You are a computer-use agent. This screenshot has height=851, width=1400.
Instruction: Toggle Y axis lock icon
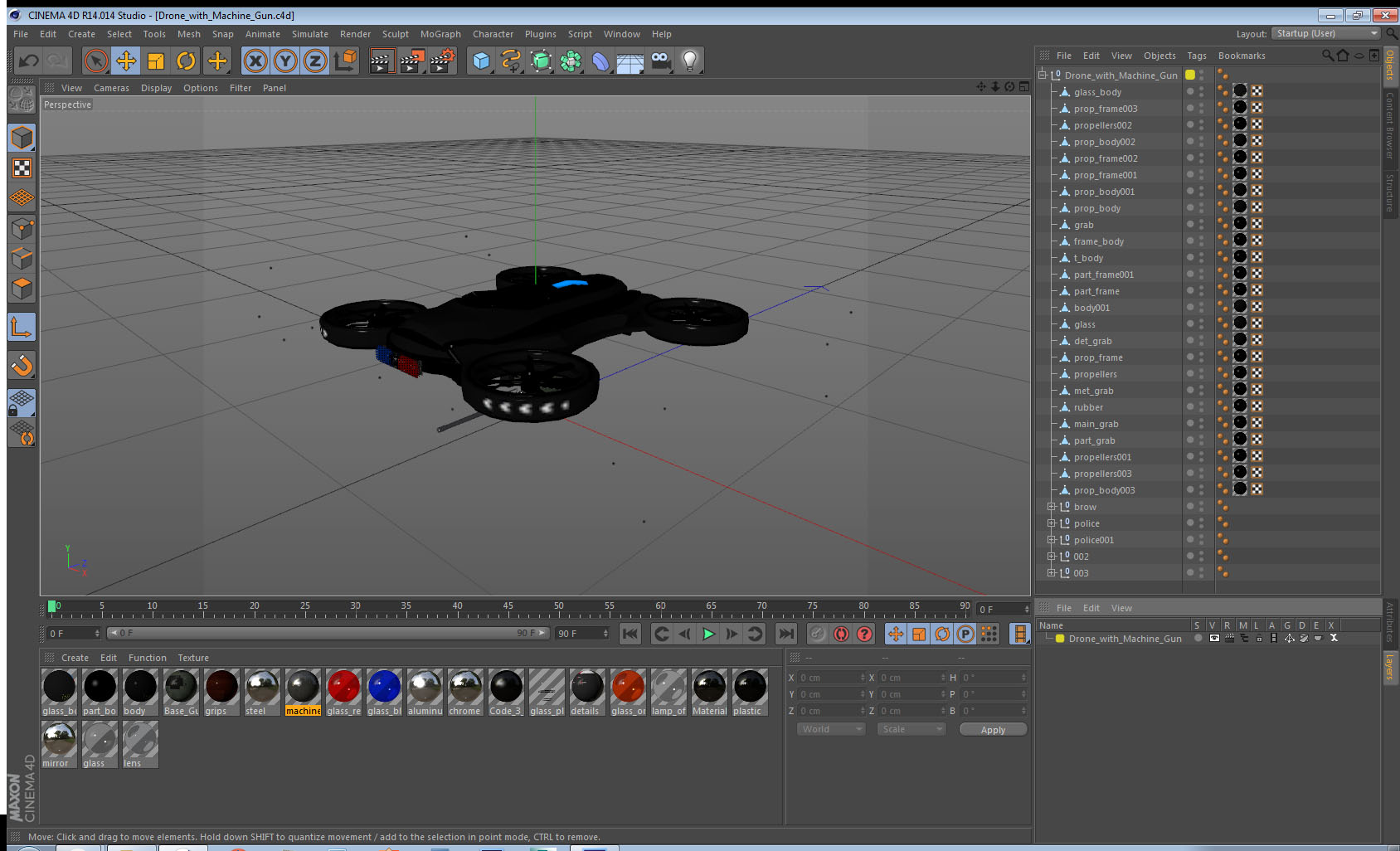[285, 61]
